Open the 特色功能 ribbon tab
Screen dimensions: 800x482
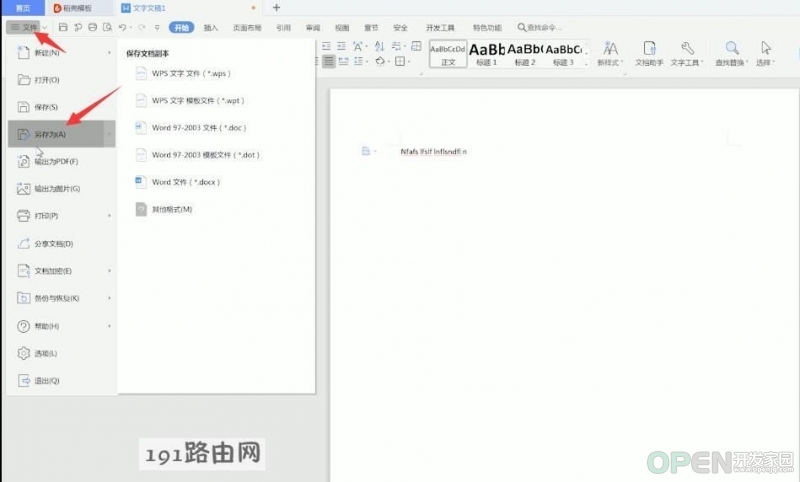pyautogui.click(x=487, y=28)
